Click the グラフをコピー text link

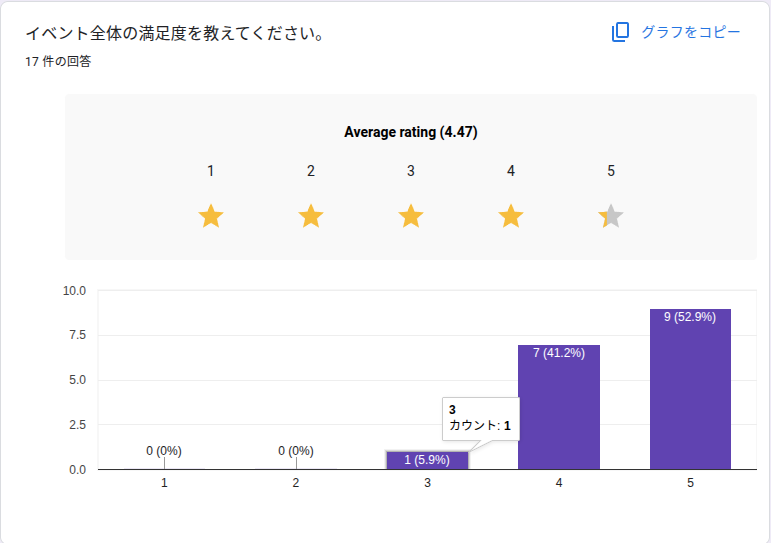(691, 32)
